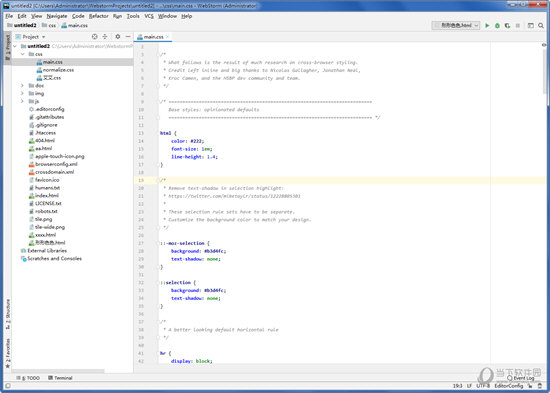Run with coverage icon in toolbar
The image size is (550, 393).
(x=507, y=26)
